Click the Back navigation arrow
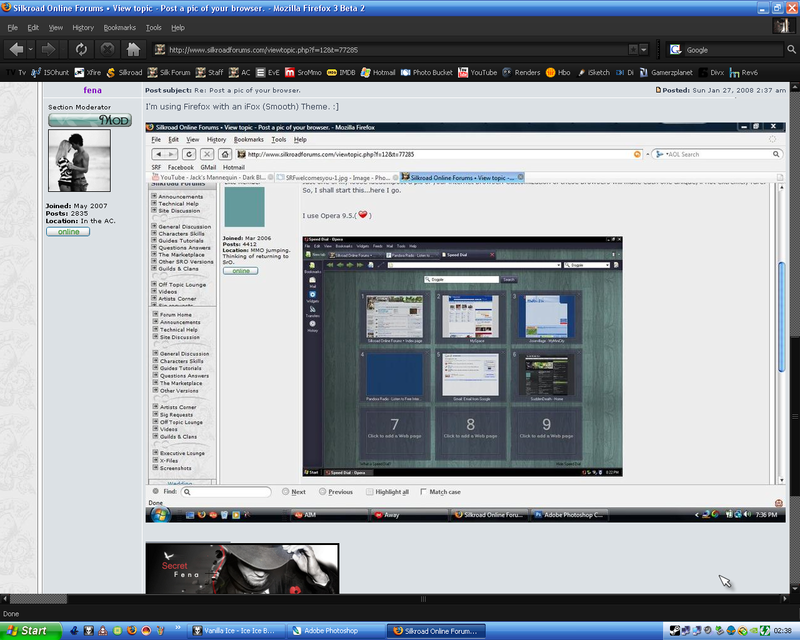800x640 pixels. coord(16,49)
